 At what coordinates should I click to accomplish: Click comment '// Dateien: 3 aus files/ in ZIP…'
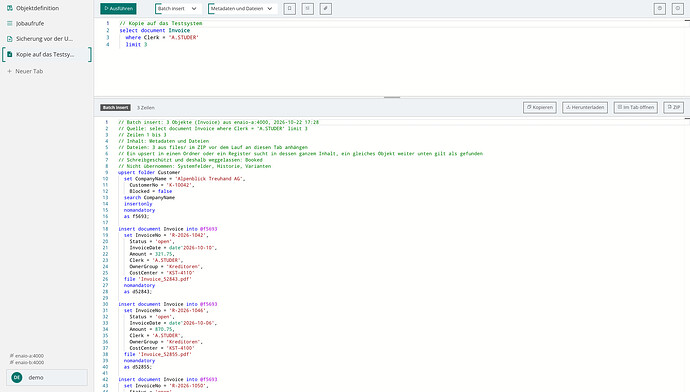pos(213,147)
